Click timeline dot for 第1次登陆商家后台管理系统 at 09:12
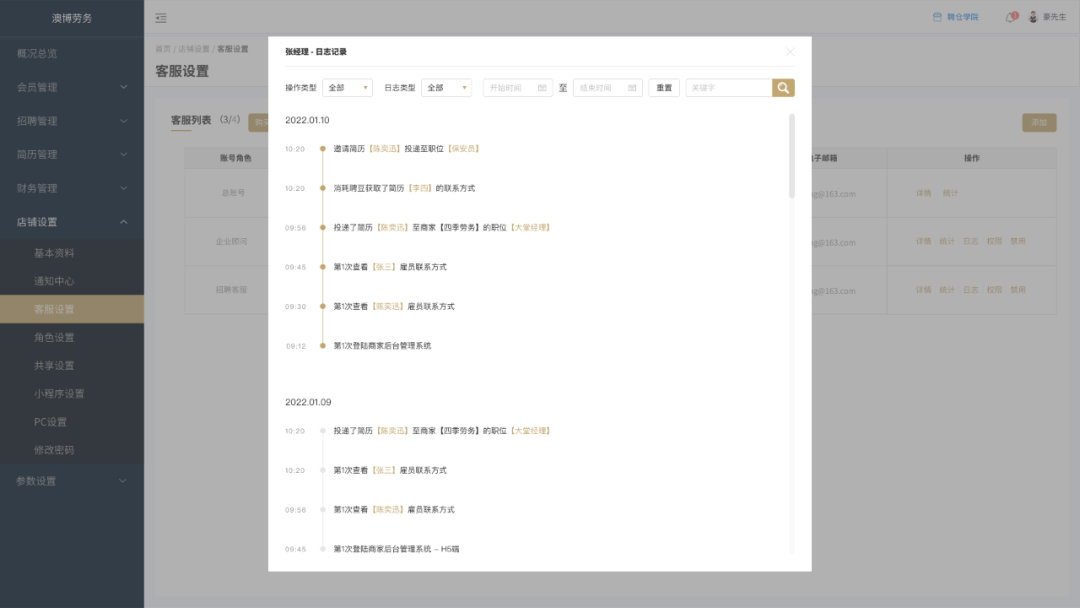 pyautogui.click(x=322, y=346)
